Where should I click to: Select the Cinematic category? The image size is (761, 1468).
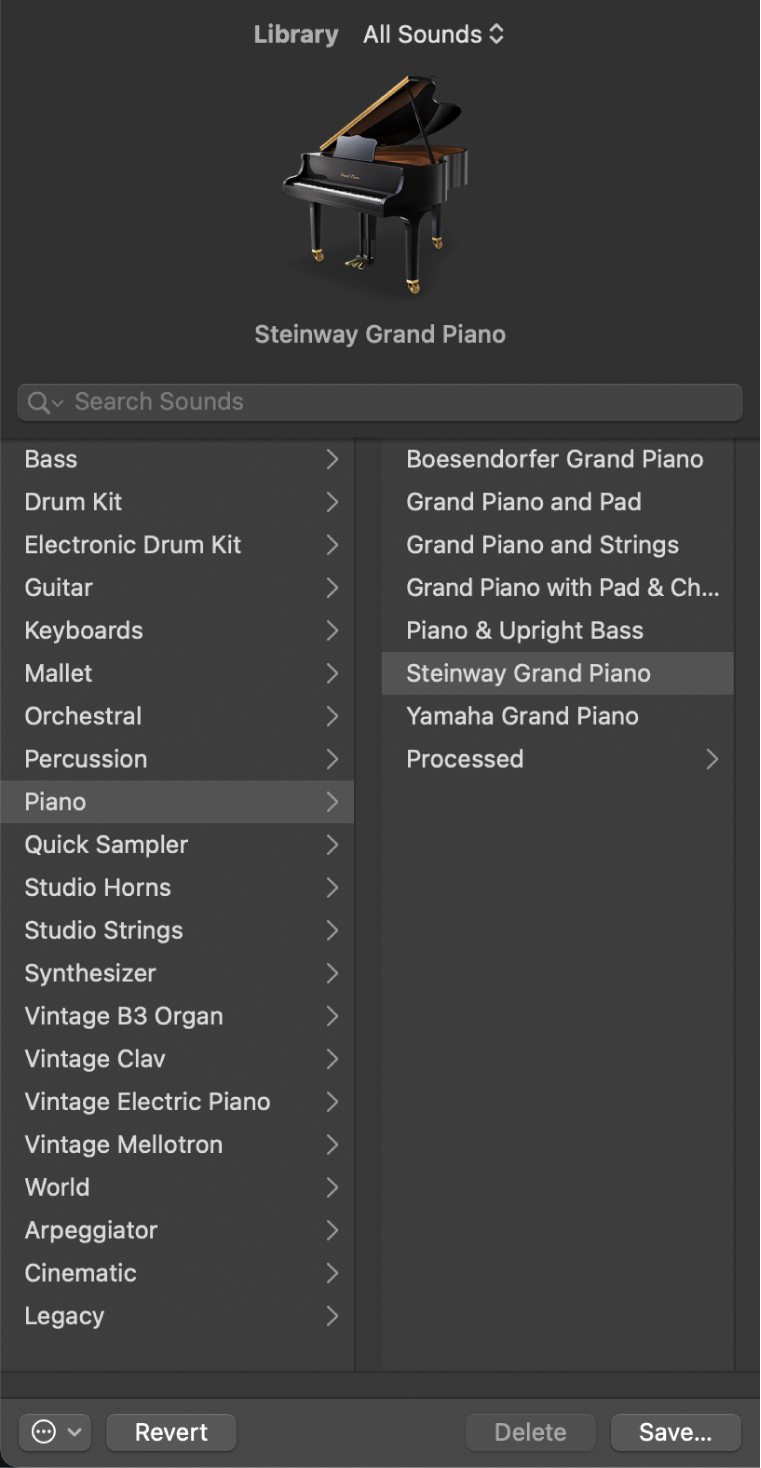tap(177, 1274)
